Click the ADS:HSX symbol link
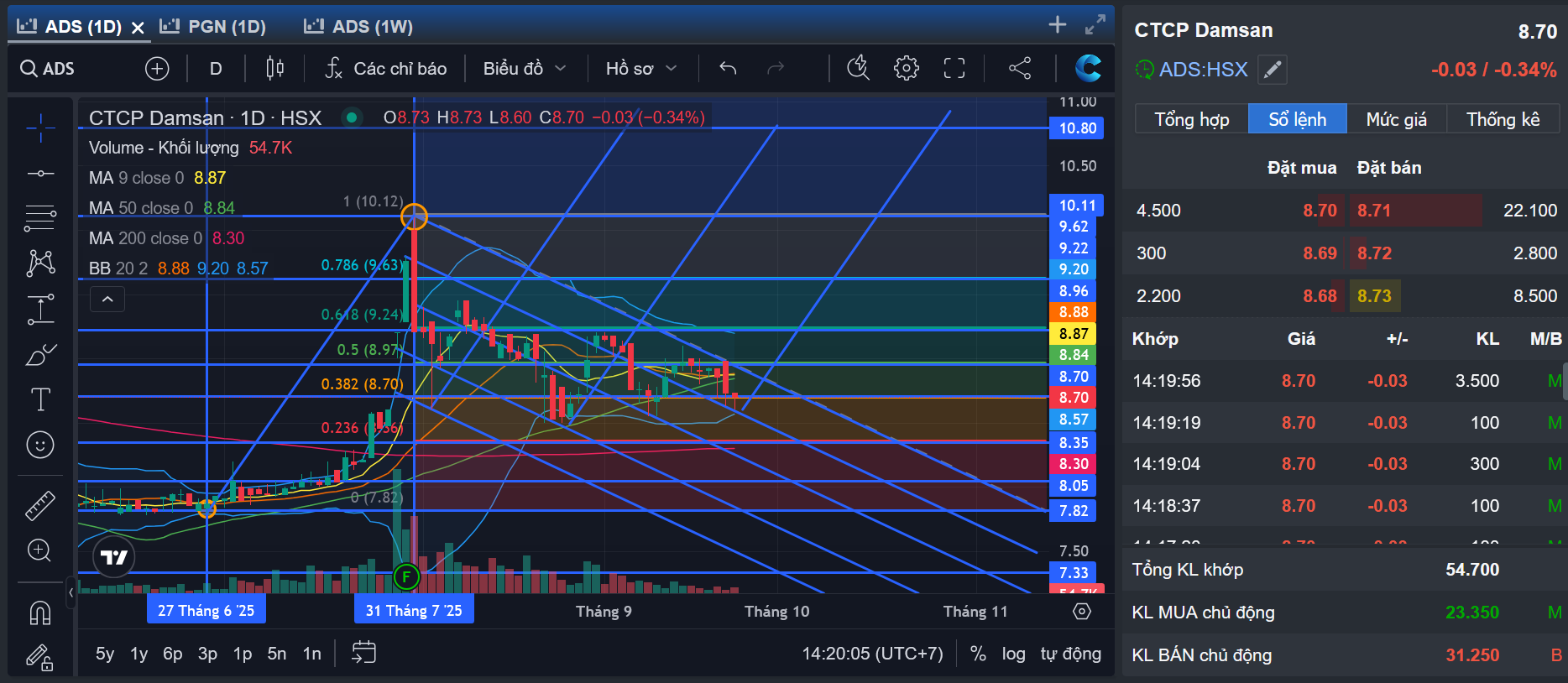Viewport: 1568px width, 683px height. [x=1204, y=70]
